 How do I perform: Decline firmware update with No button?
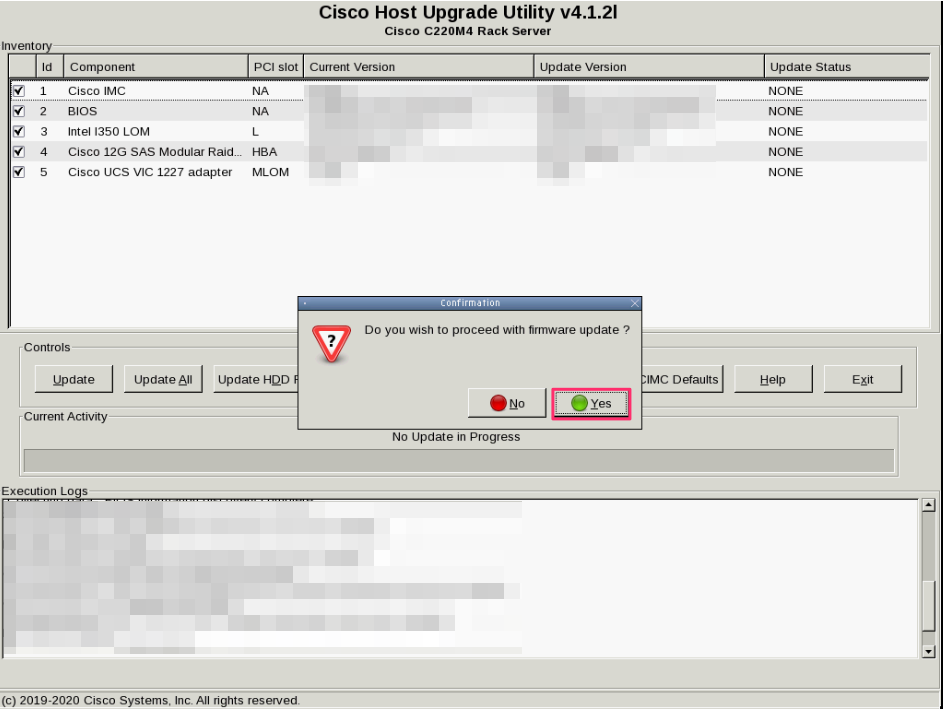point(507,404)
